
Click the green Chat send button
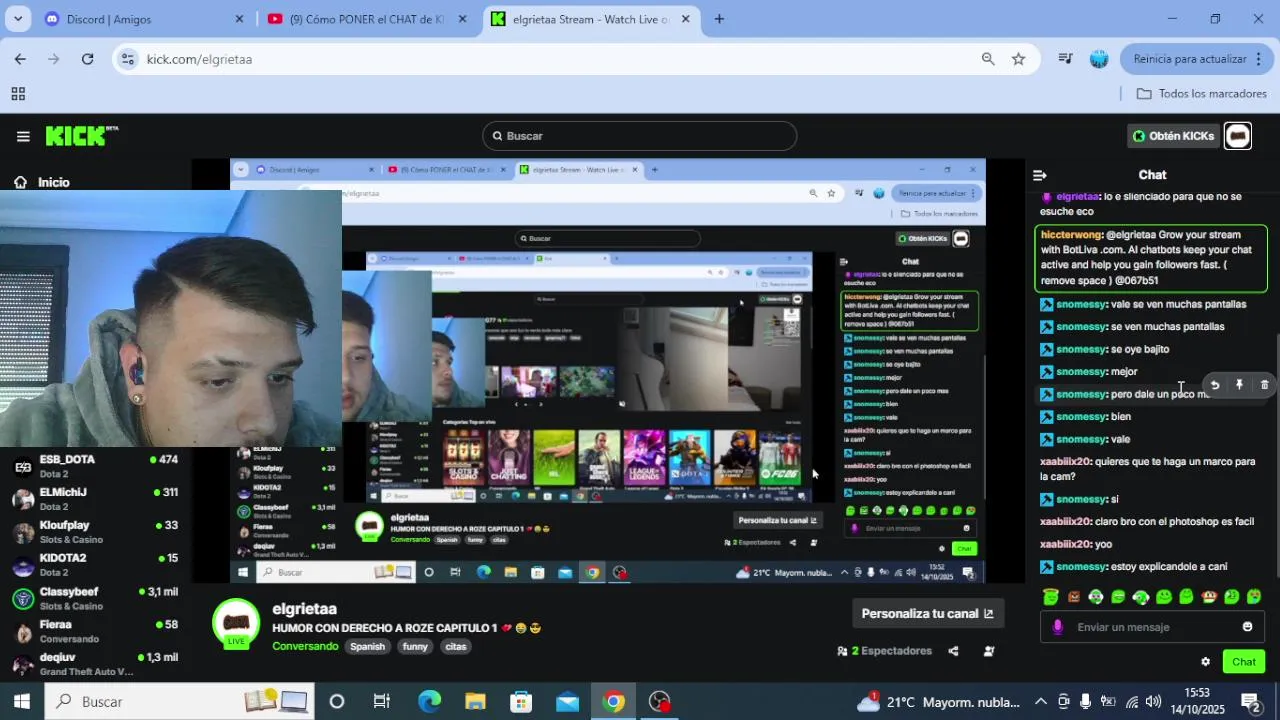1244,662
